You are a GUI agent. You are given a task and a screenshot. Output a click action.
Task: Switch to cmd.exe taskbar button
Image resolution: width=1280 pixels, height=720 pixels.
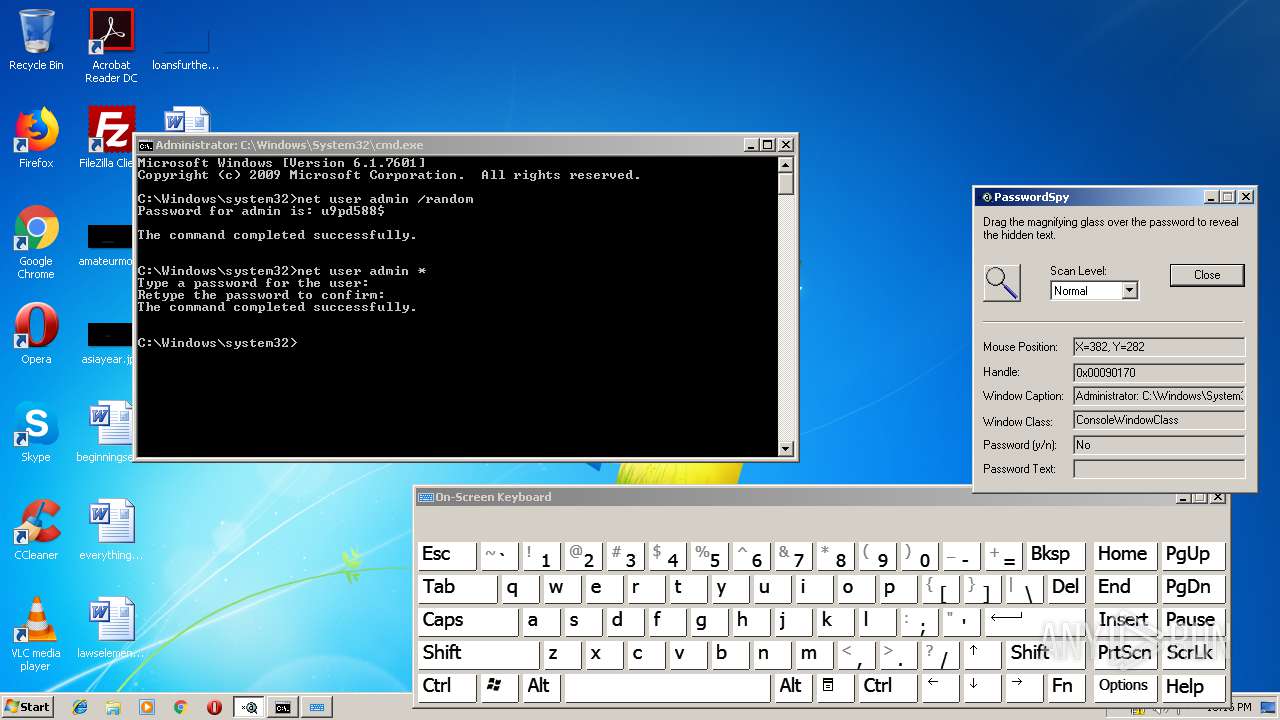pyautogui.click(x=283, y=707)
